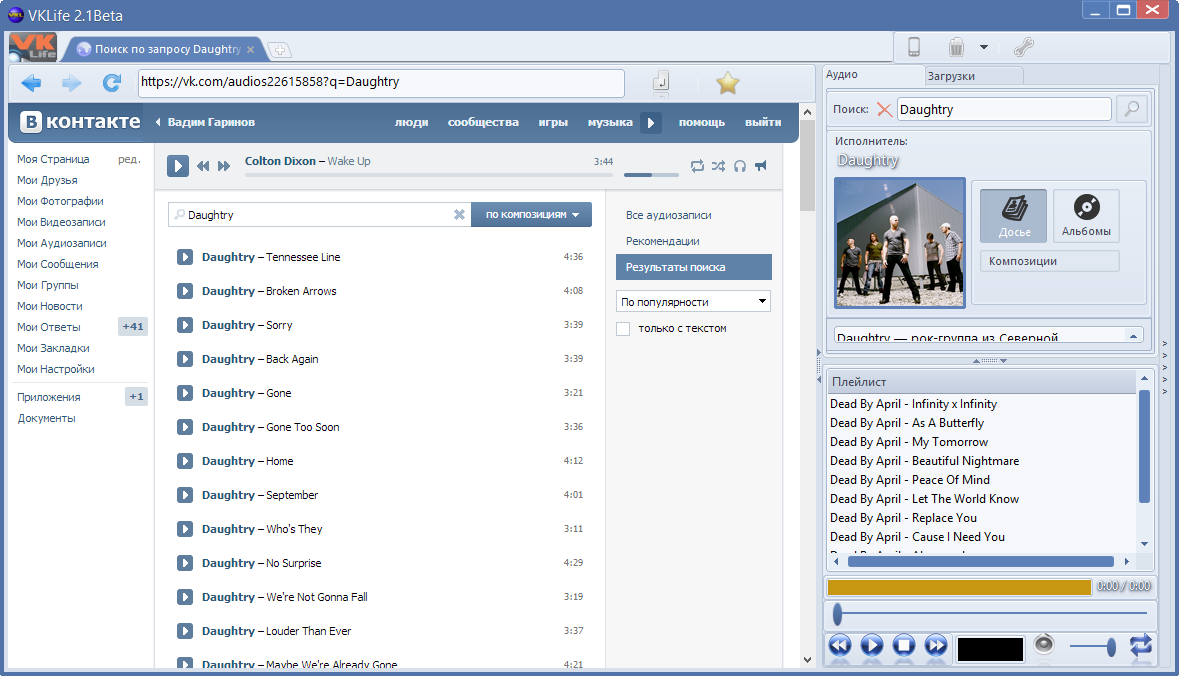Open 'Мои Аудиозаписи' in left menu

[62, 243]
